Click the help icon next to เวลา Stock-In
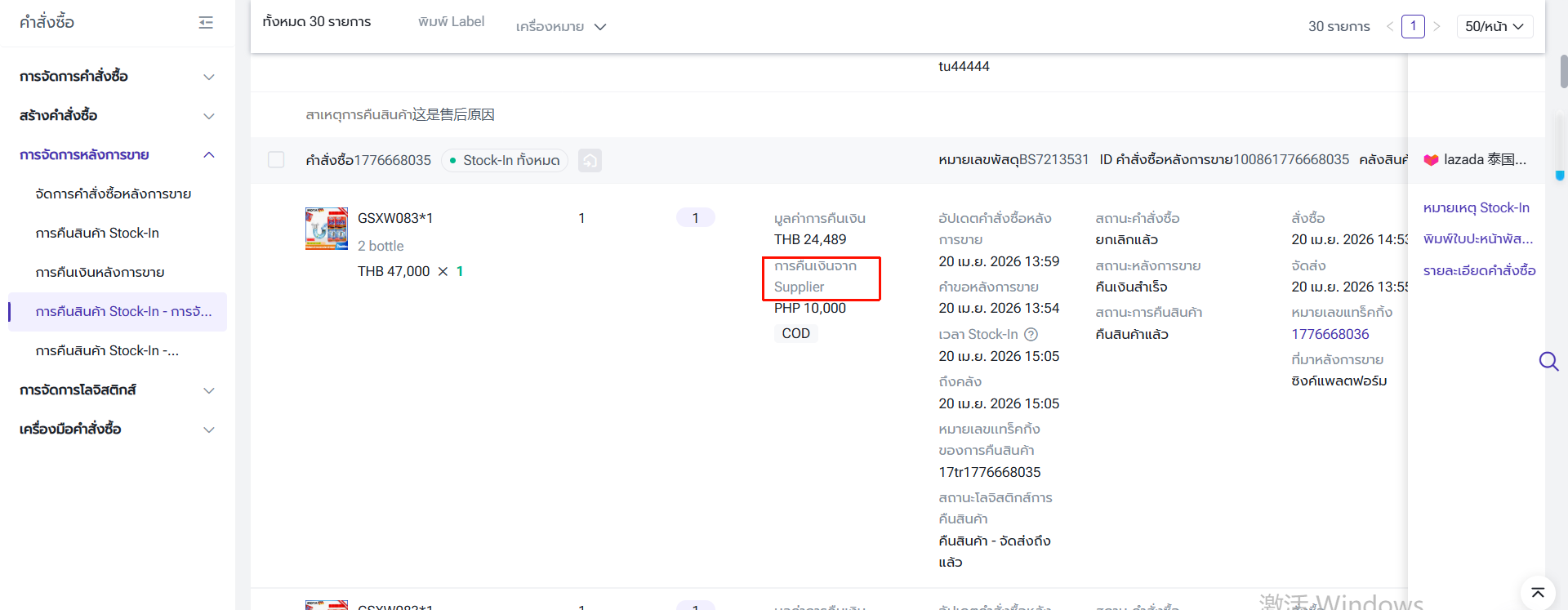 pos(1031,334)
